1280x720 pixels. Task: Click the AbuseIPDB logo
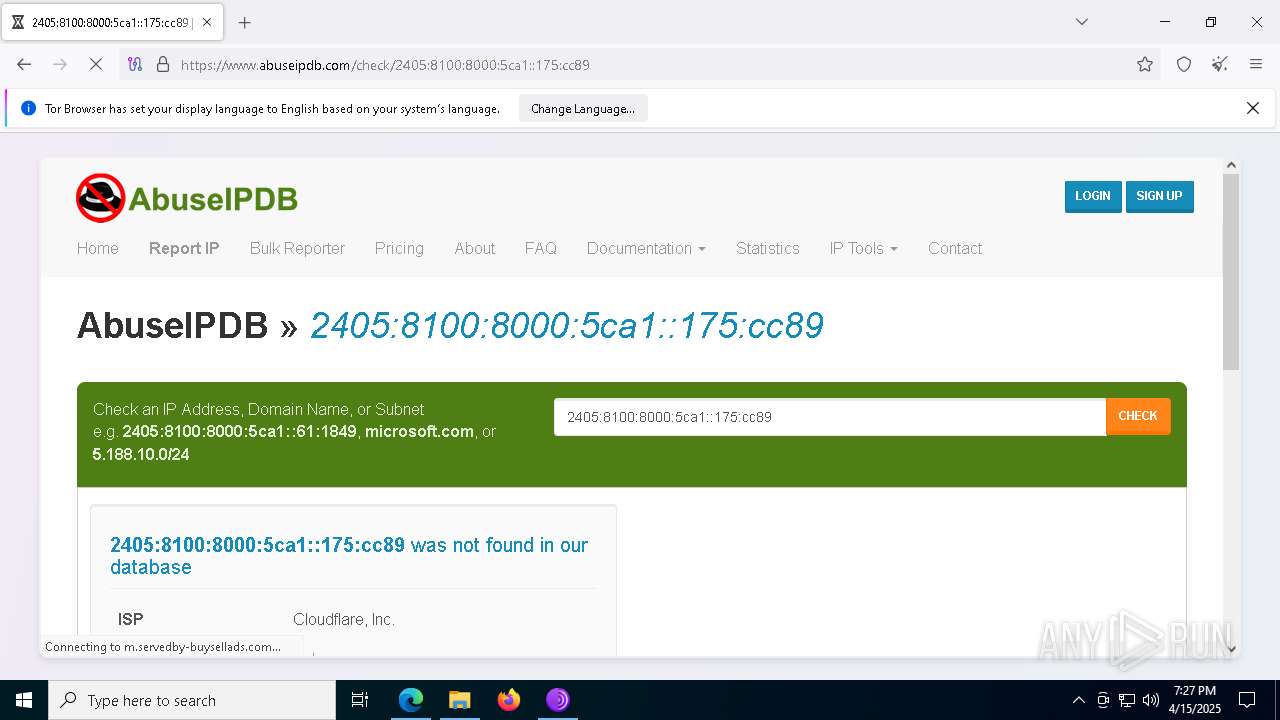pos(187,198)
